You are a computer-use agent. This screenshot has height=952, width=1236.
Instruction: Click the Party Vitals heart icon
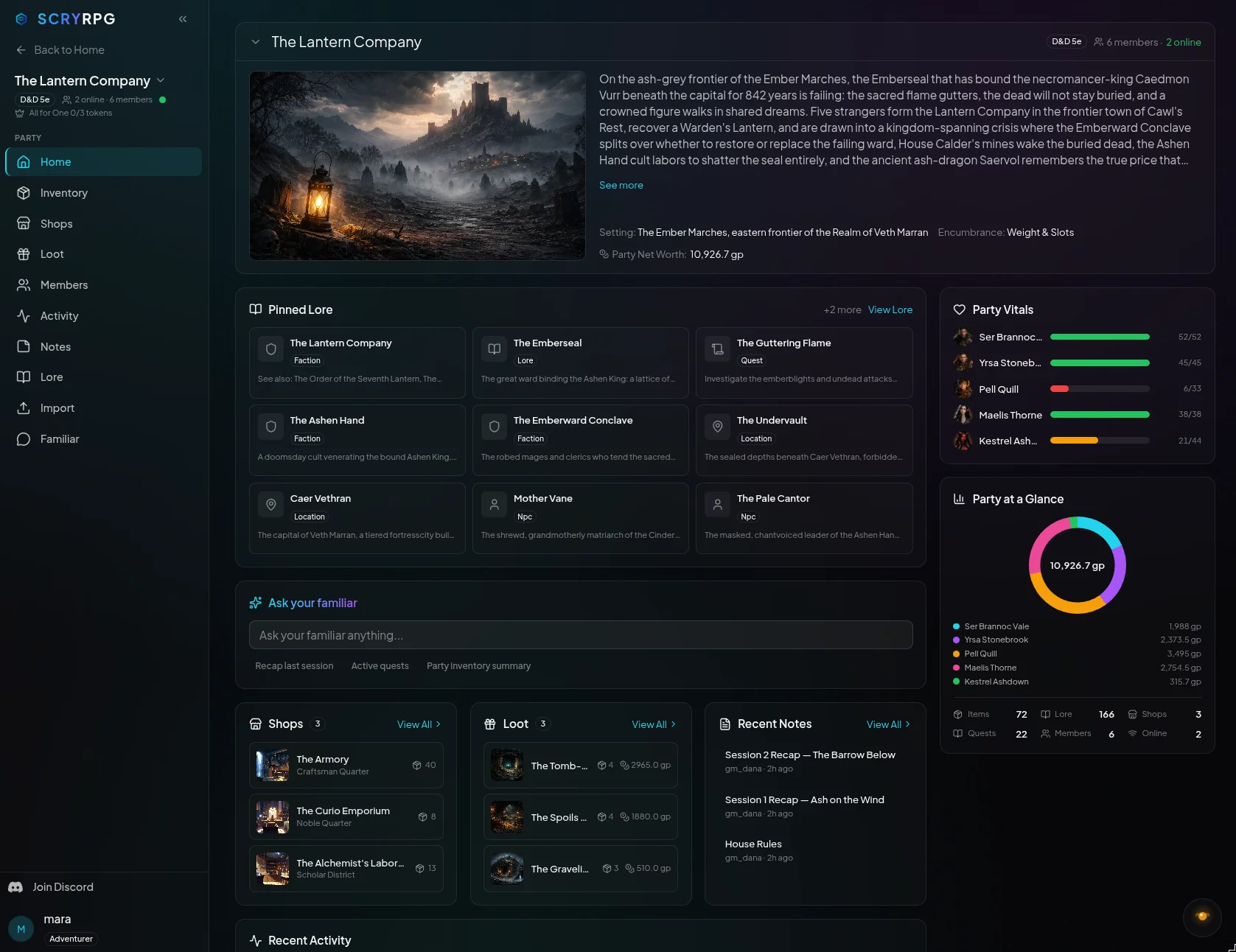pos(960,310)
